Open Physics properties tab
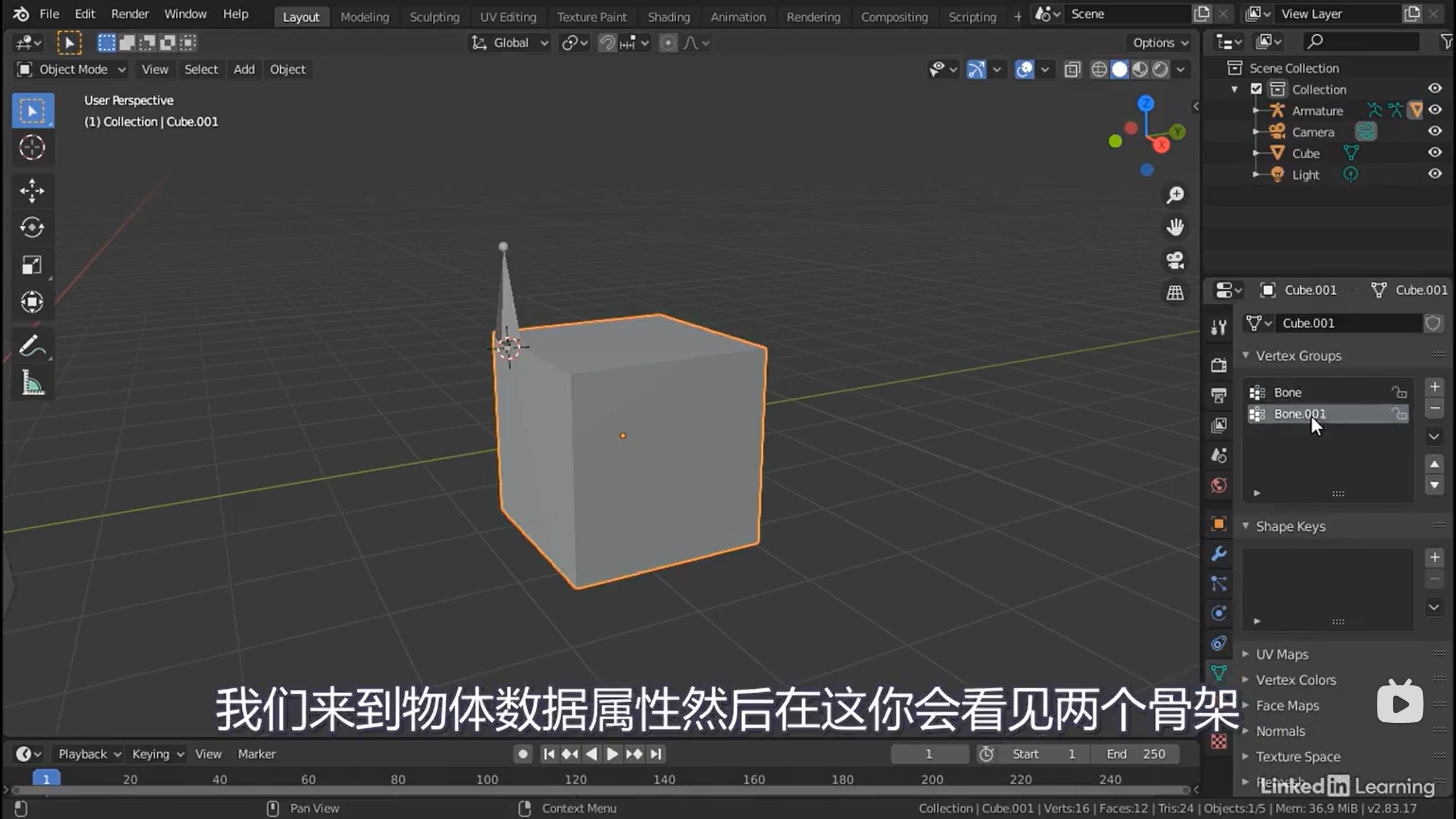 coord(1218,613)
